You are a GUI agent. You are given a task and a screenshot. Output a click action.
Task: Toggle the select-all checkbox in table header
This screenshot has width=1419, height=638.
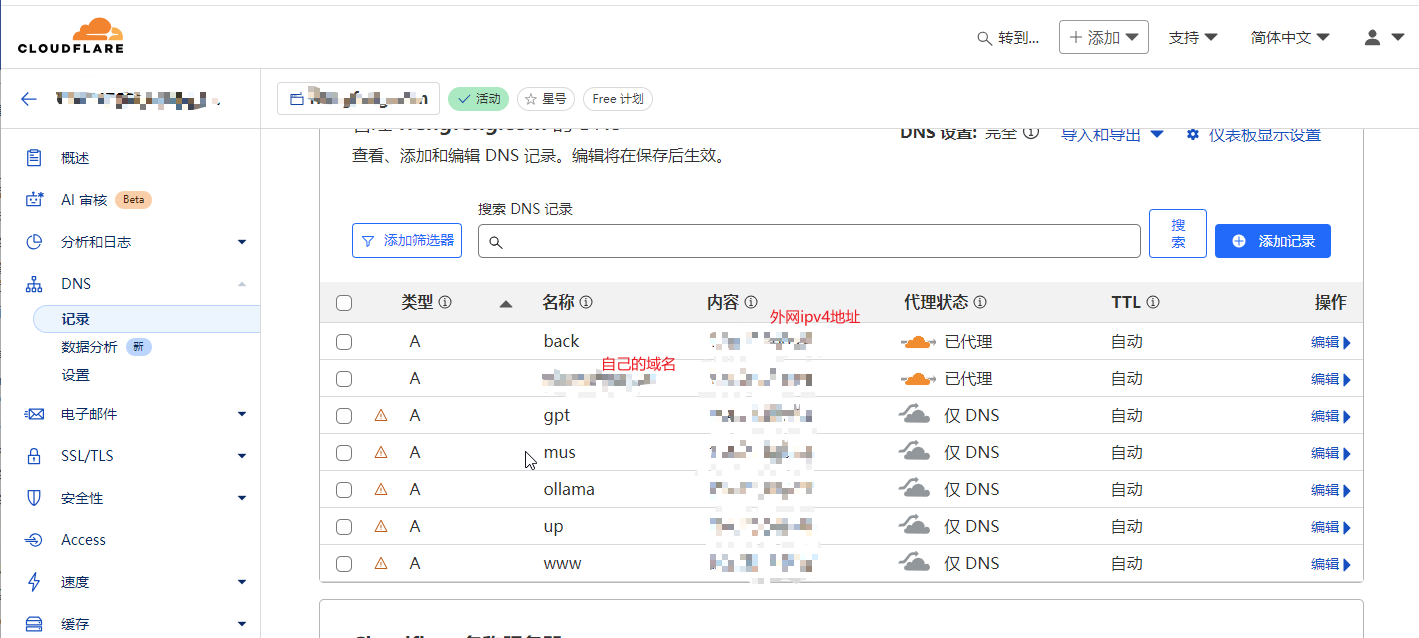point(344,303)
